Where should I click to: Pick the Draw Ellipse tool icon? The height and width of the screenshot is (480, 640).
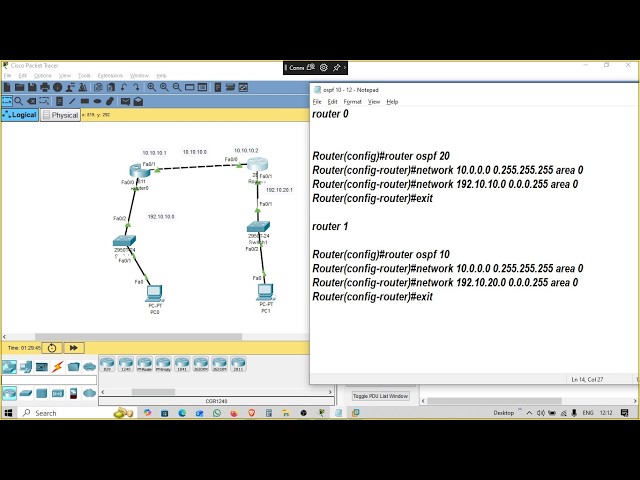click(x=97, y=101)
